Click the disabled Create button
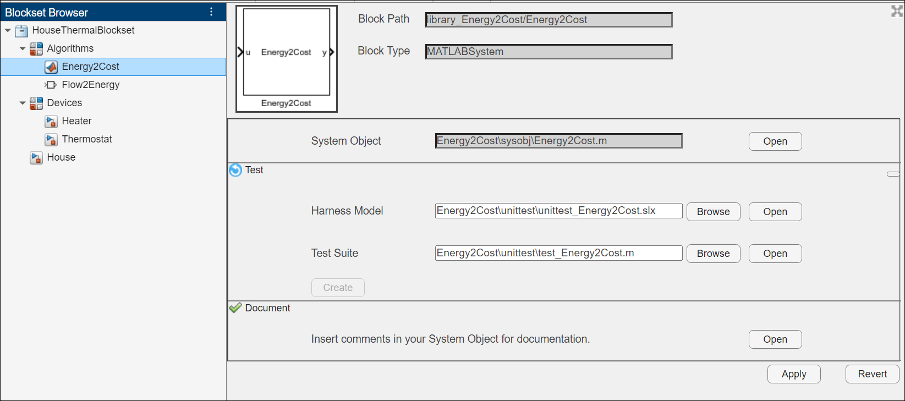The height and width of the screenshot is (401, 905). (x=338, y=287)
